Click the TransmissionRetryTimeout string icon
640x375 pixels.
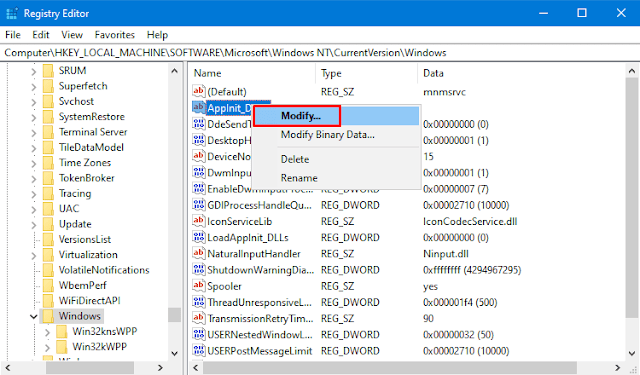point(199,318)
